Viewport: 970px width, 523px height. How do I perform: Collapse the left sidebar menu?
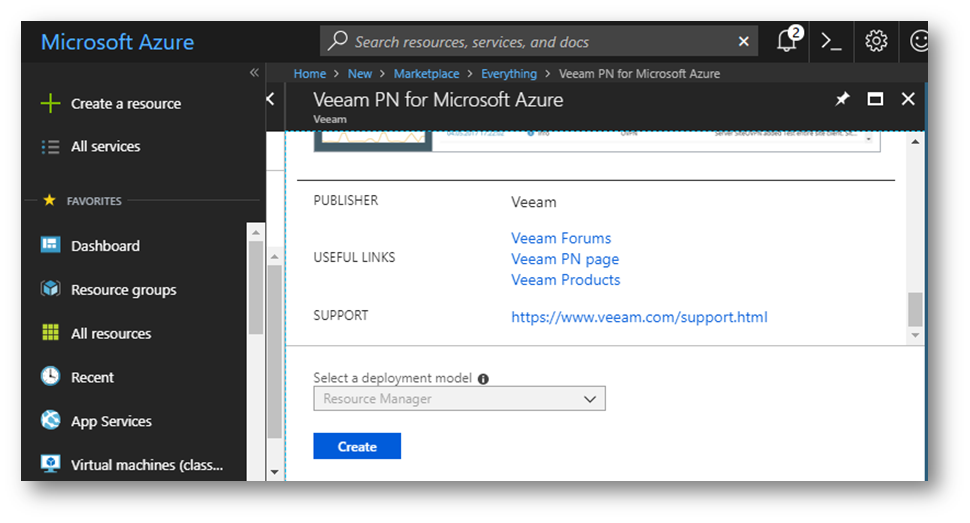click(254, 73)
